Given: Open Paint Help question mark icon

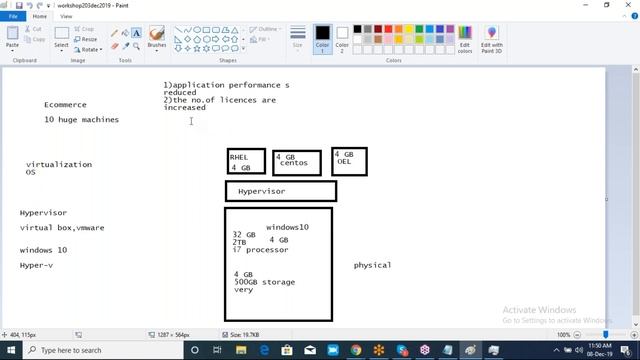Looking at the screenshot, I should click(635, 16).
